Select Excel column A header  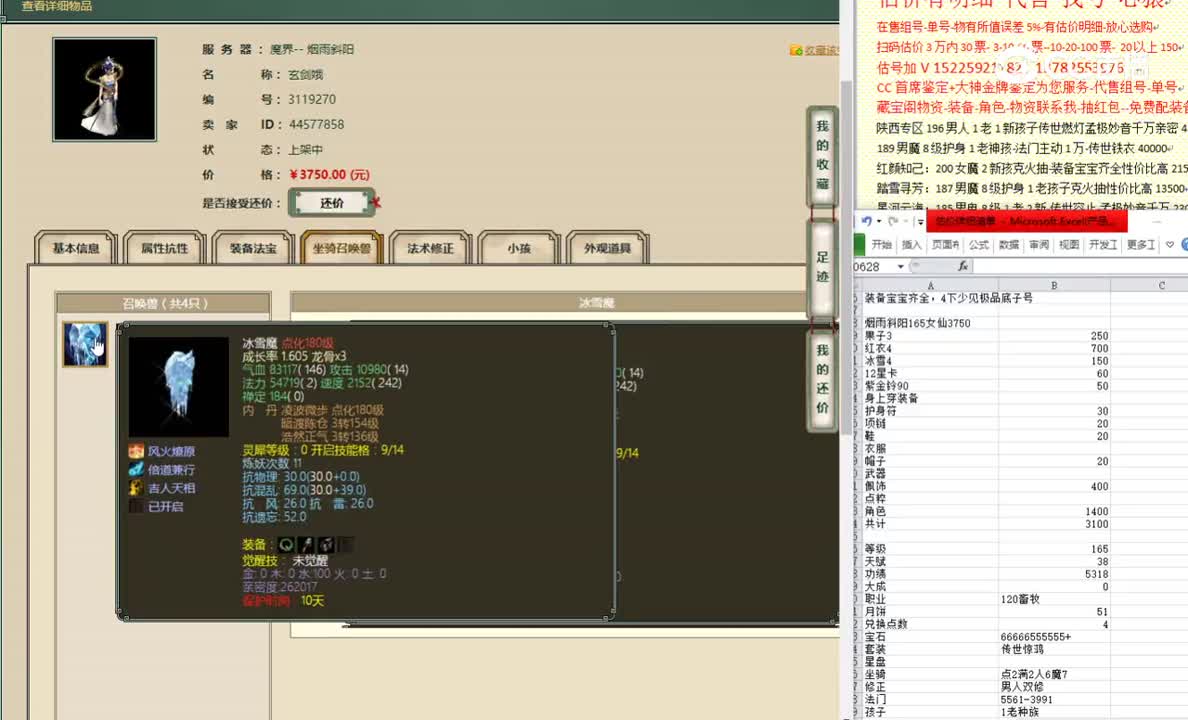[x=930, y=286]
